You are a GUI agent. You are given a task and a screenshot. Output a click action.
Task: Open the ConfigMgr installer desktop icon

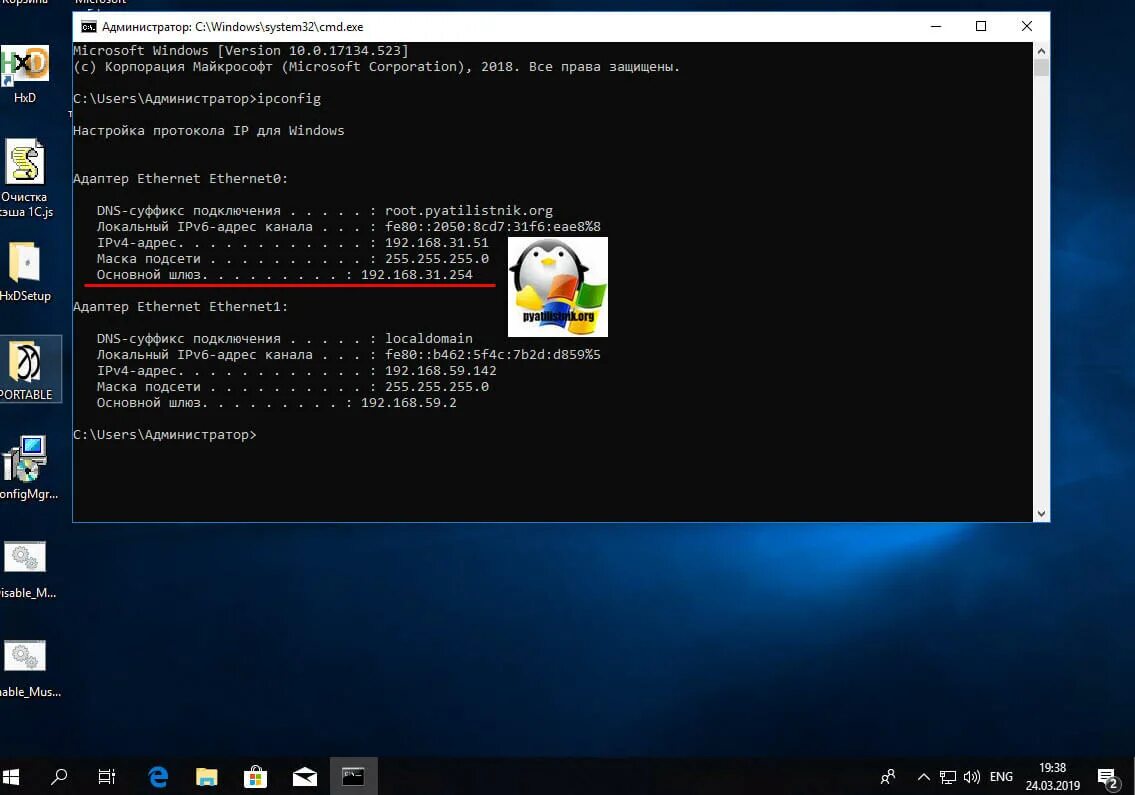click(28, 467)
